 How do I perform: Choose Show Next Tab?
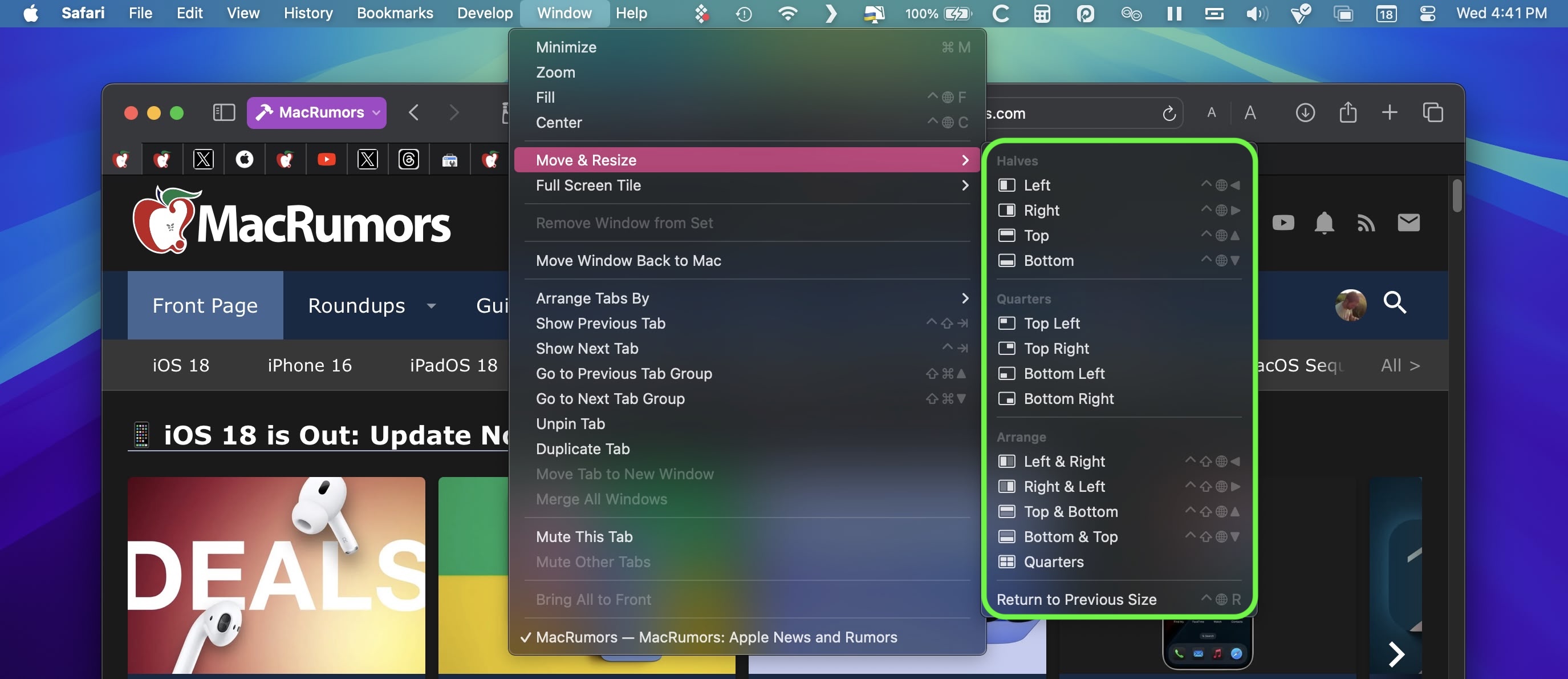click(x=747, y=348)
